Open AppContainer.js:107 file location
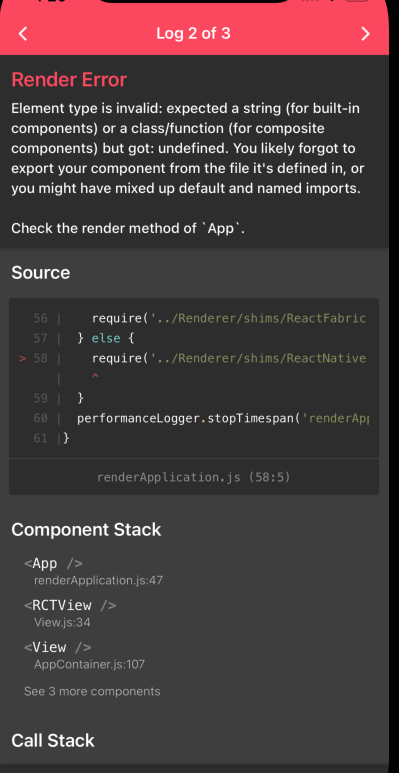This screenshot has height=773, width=399. coord(89,665)
